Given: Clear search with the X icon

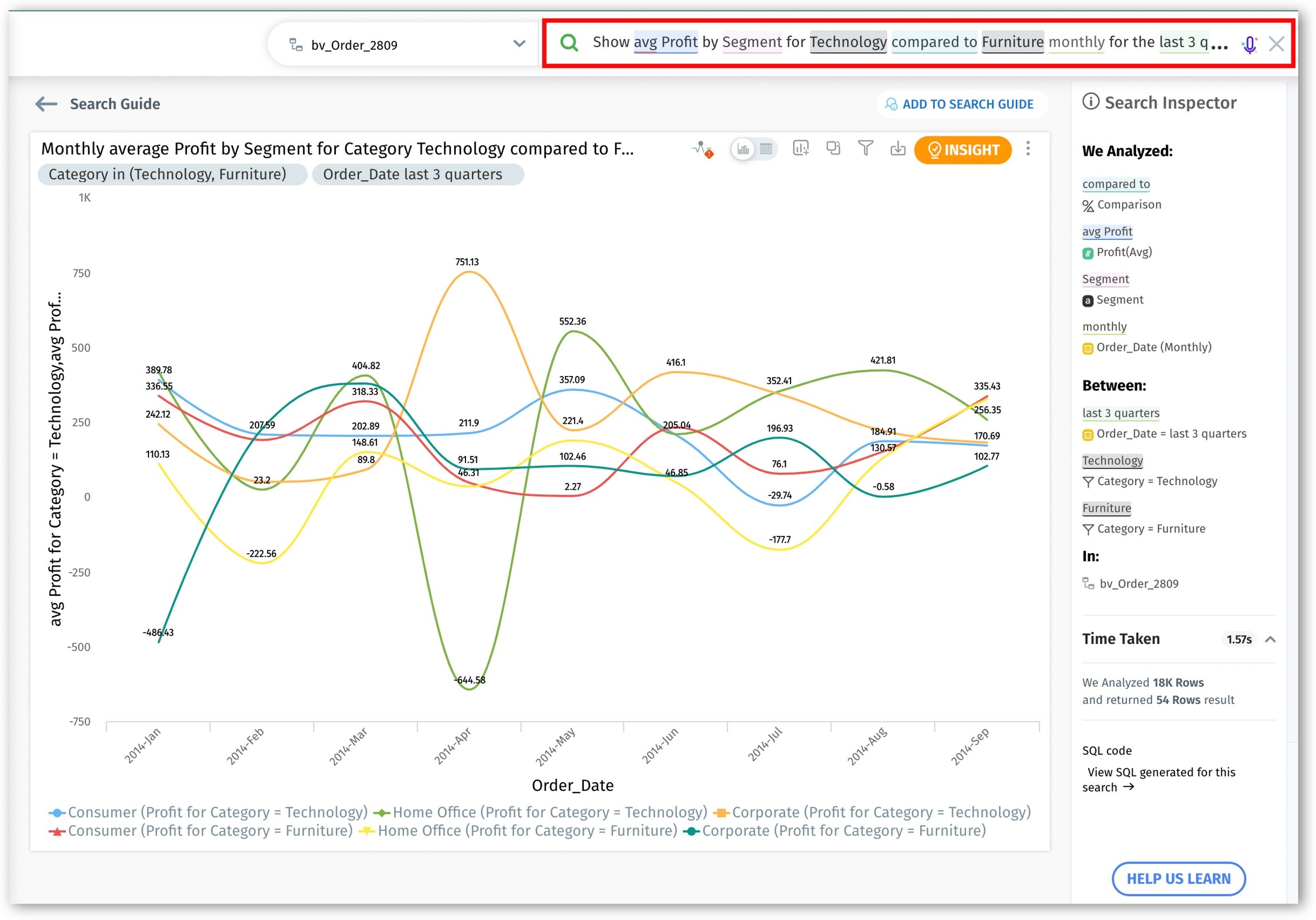Looking at the screenshot, I should (x=1277, y=43).
